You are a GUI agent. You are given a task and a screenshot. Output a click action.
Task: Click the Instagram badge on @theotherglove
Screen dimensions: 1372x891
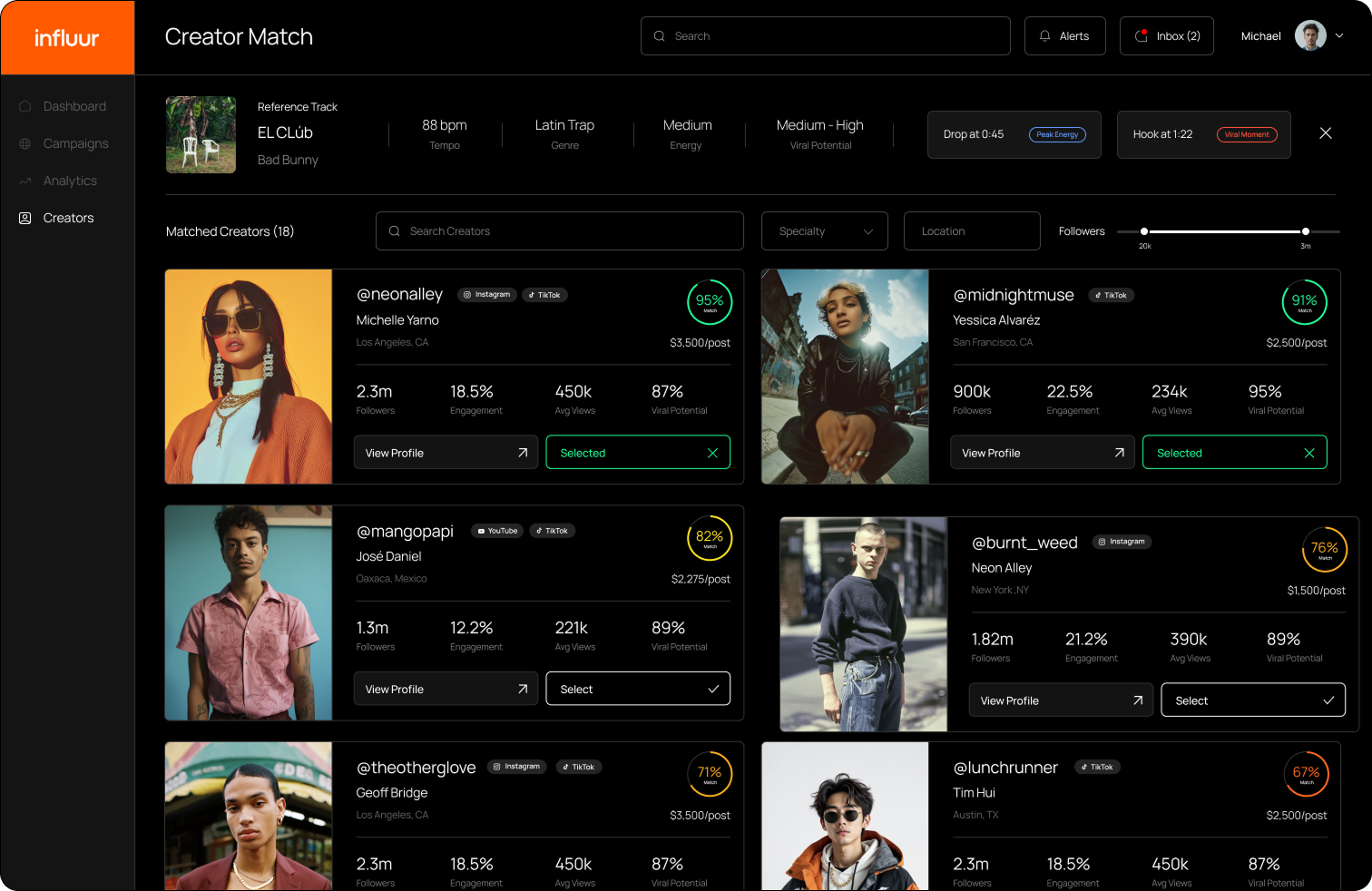coord(517,767)
